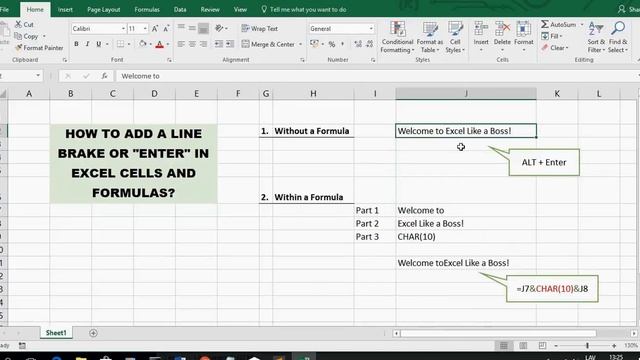Viewport: 640px width, 360px height.
Task: Switch to the Review tab
Action: point(210,9)
